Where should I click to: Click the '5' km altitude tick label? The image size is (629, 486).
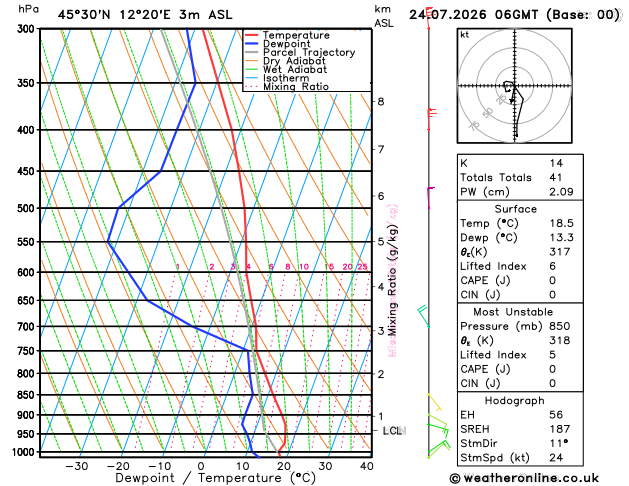(x=381, y=242)
